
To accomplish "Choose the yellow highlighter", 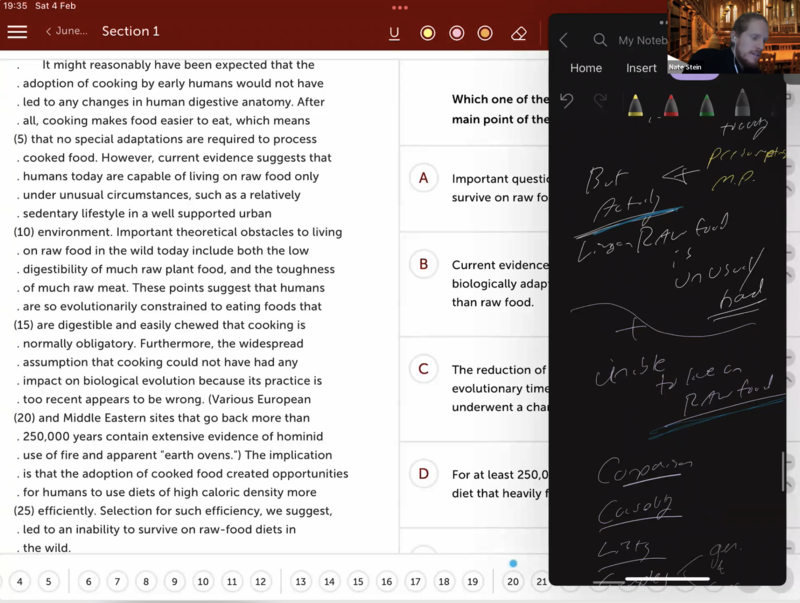I will click(427, 33).
